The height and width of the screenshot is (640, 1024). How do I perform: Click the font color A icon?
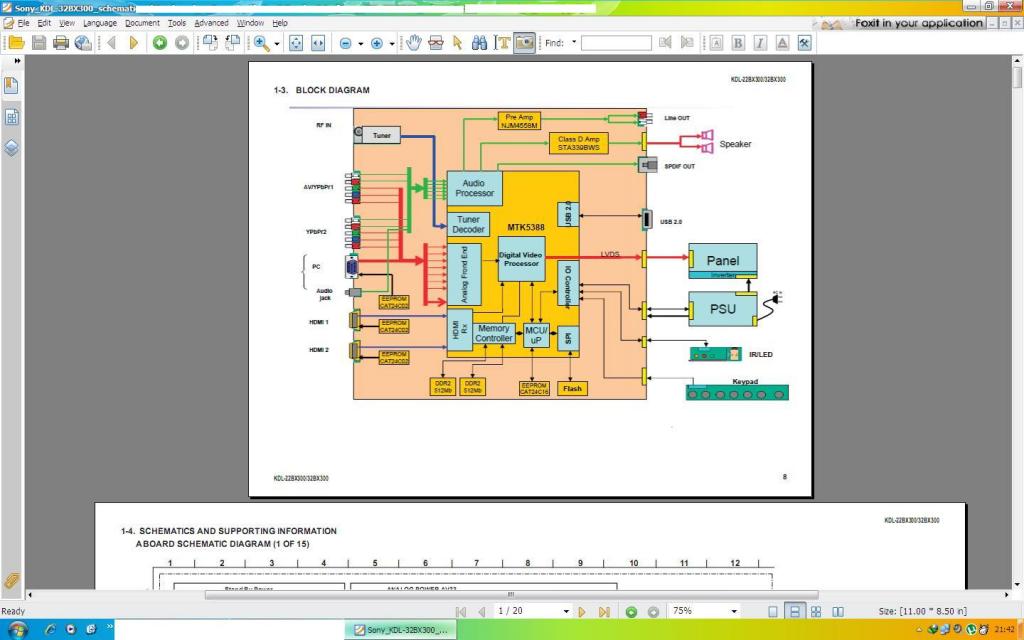782,43
